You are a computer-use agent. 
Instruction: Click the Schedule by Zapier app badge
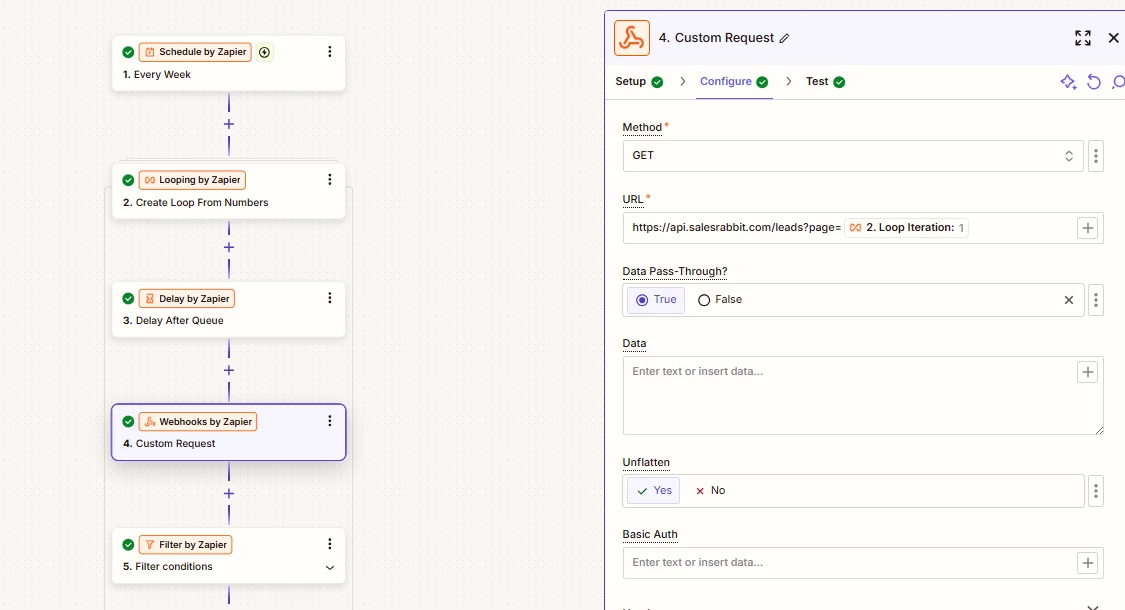pyautogui.click(x=195, y=52)
